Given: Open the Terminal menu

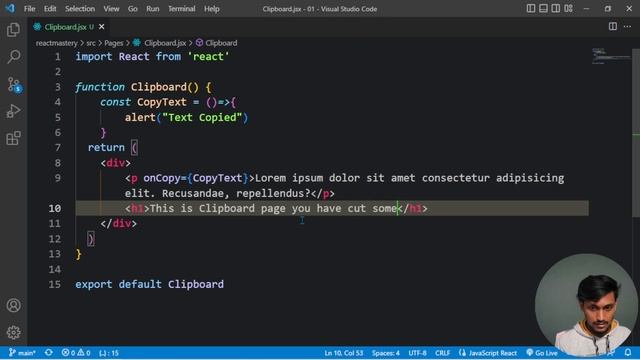Looking at the screenshot, I should click(x=182, y=9).
